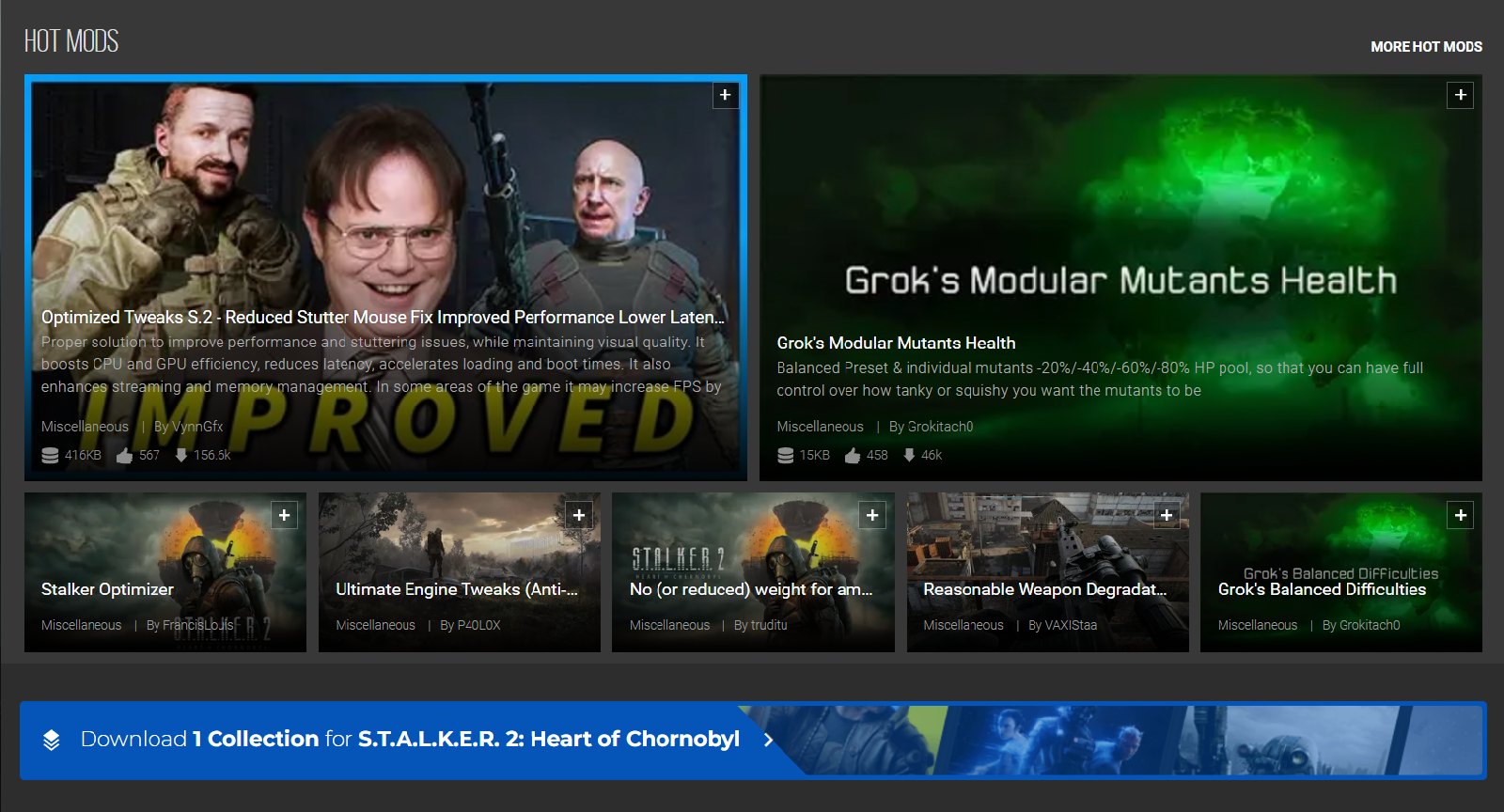The image size is (1504, 812).
Task: Click thumbs-up icon on Optimized Tweaks mod
Action: 124,455
